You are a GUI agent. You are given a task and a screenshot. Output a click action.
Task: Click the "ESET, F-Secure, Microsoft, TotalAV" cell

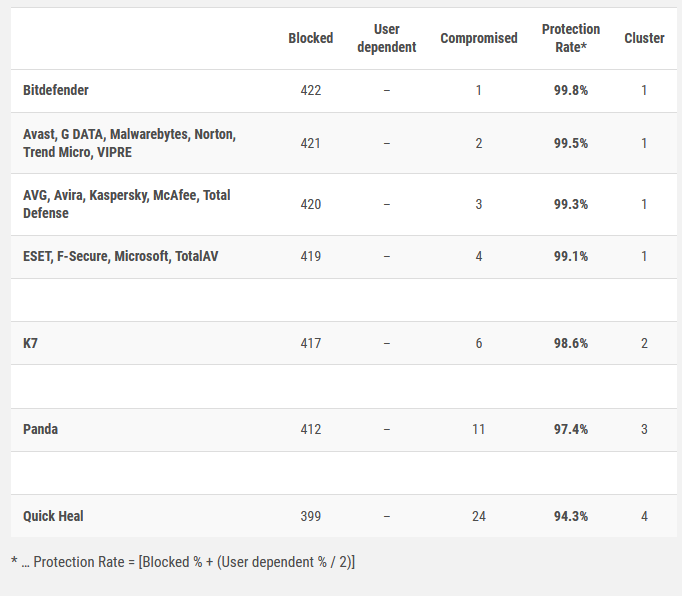(121, 256)
